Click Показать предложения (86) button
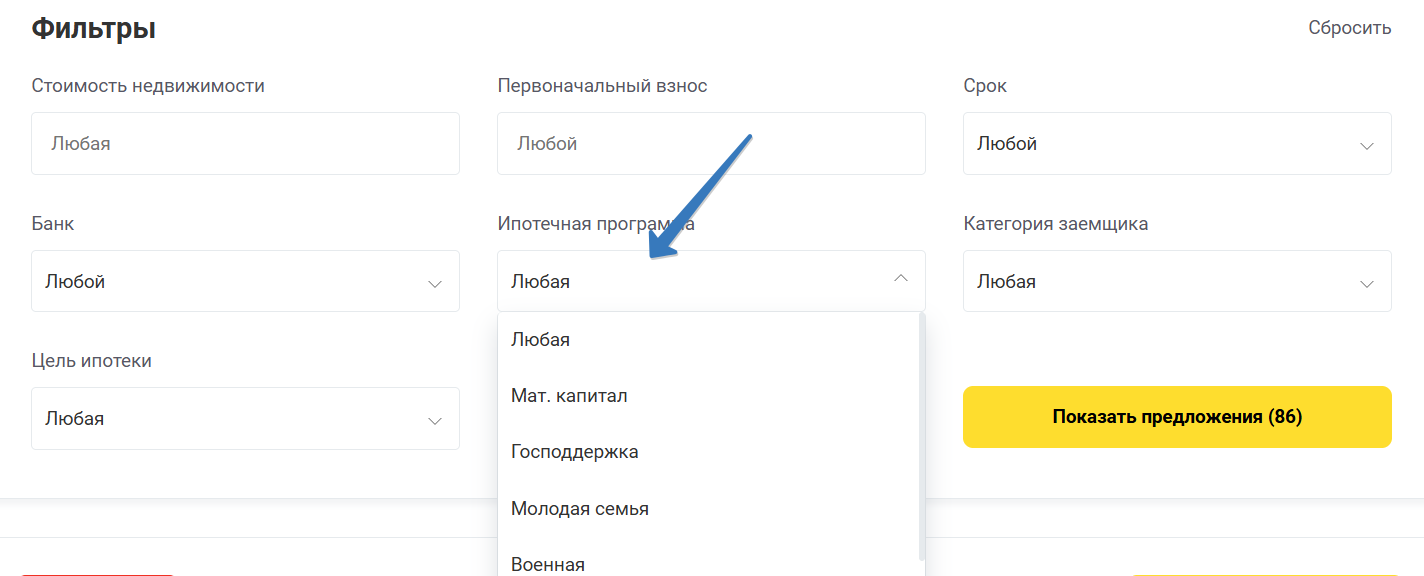 pos(1177,417)
